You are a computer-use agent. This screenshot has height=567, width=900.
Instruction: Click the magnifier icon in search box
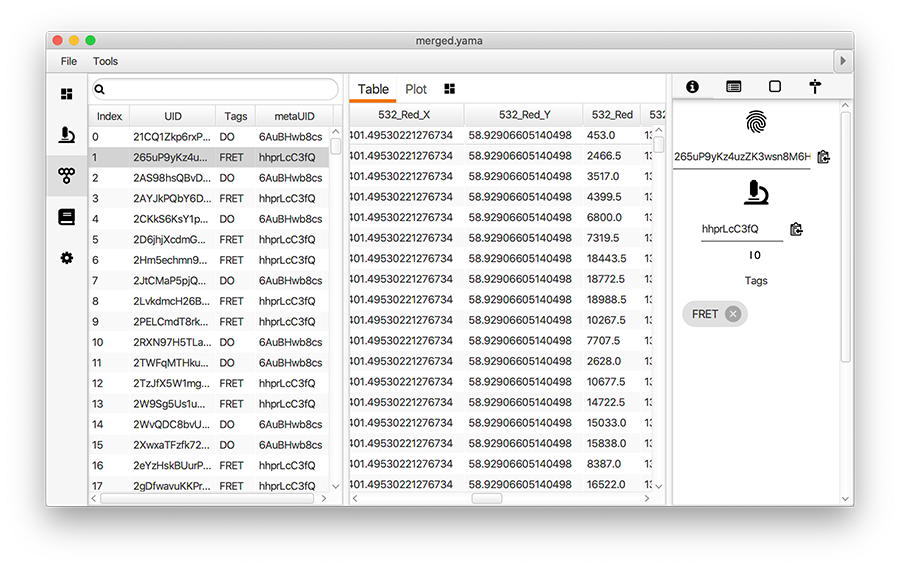pyautogui.click(x=100, y=90)
